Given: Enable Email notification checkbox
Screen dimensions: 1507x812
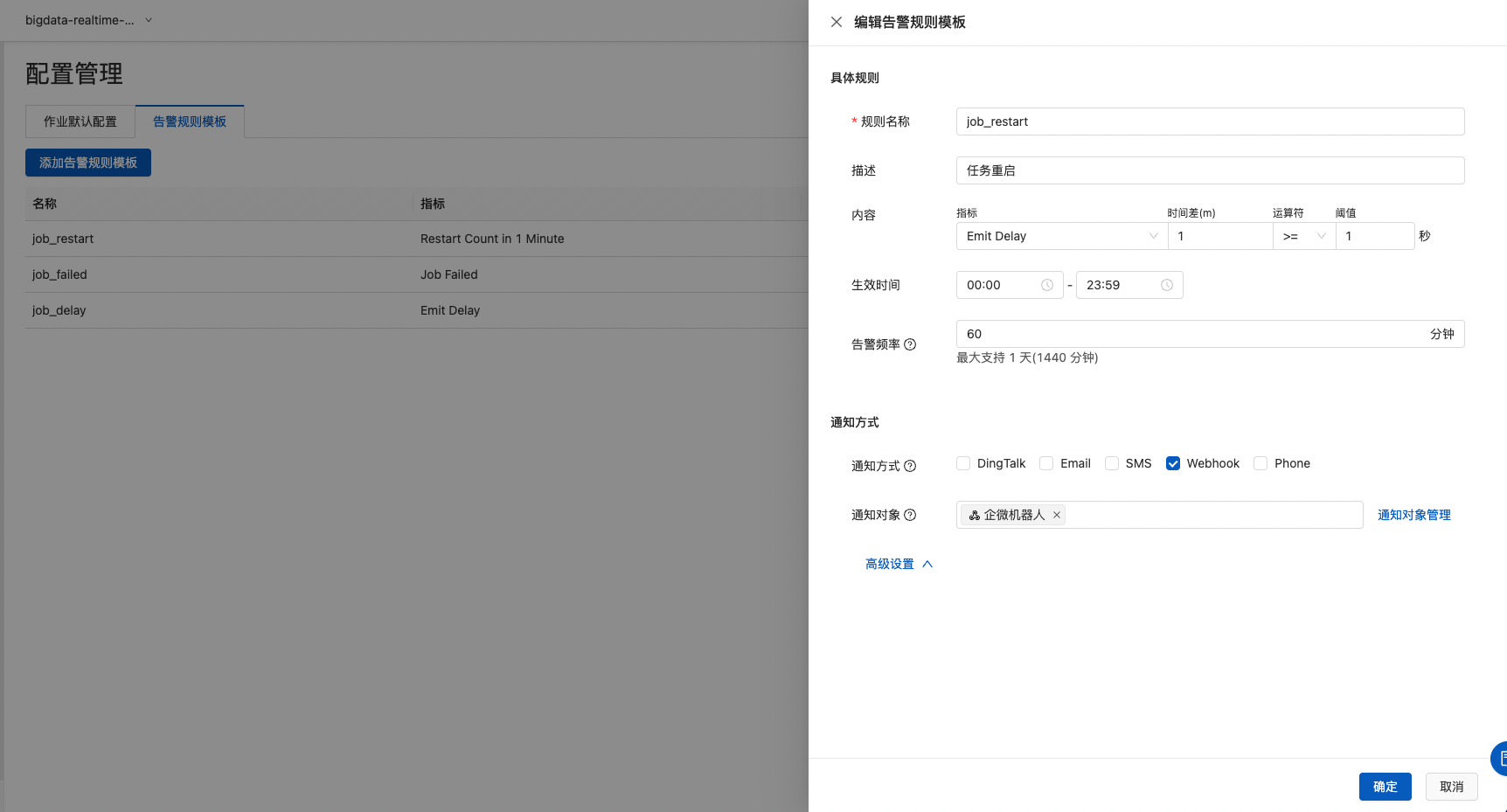Looking at the screenshot, I should tap(1046, 463).
